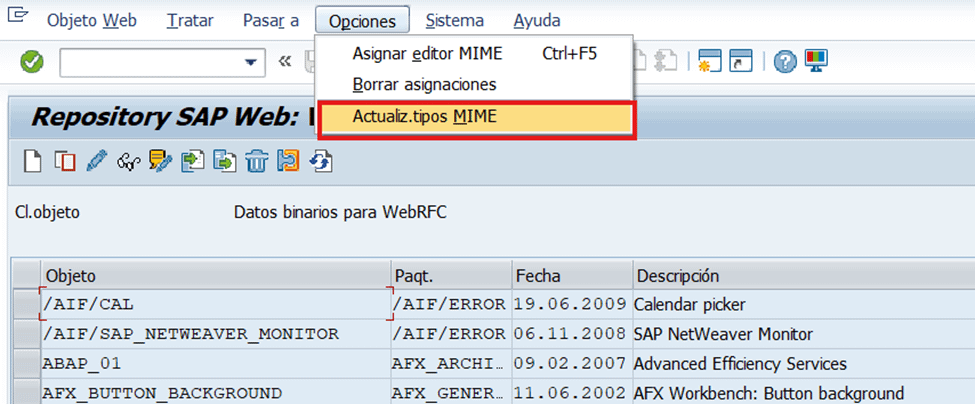Click the pencil Change icon
Screen dimensions: 975x404
(x=96, y=160)
